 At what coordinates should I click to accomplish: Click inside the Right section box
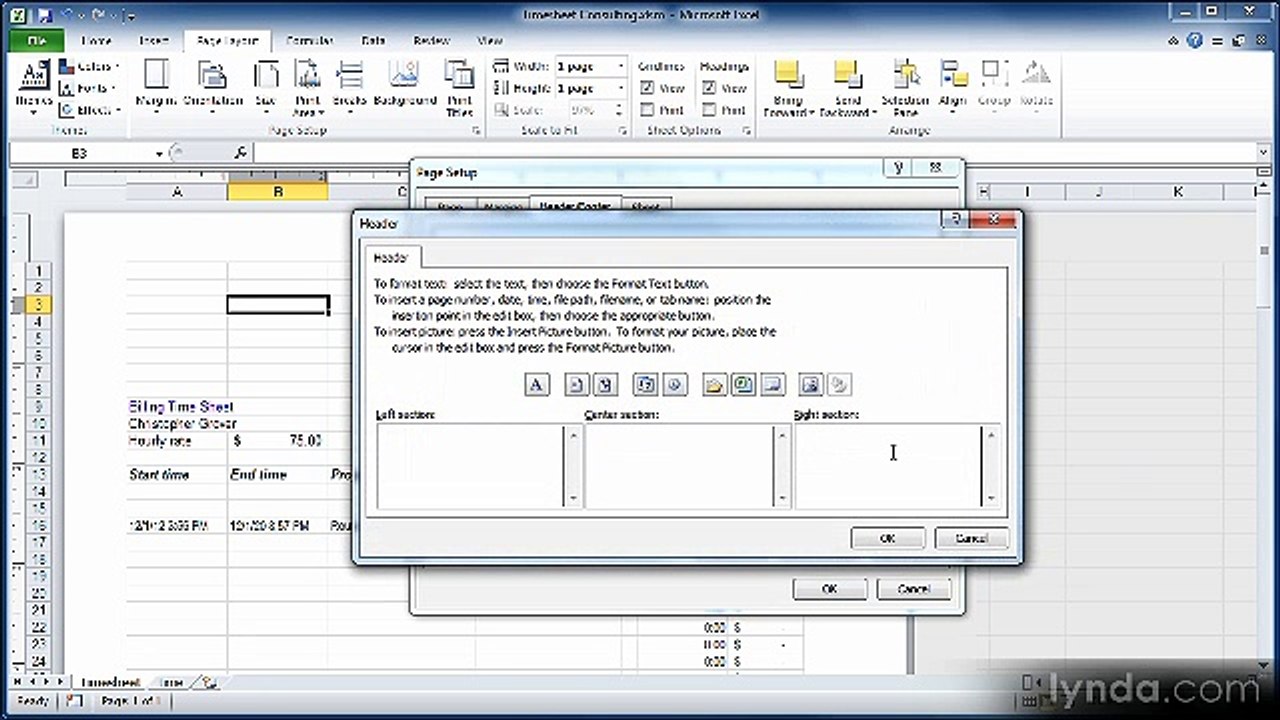(x=888, y=465)
